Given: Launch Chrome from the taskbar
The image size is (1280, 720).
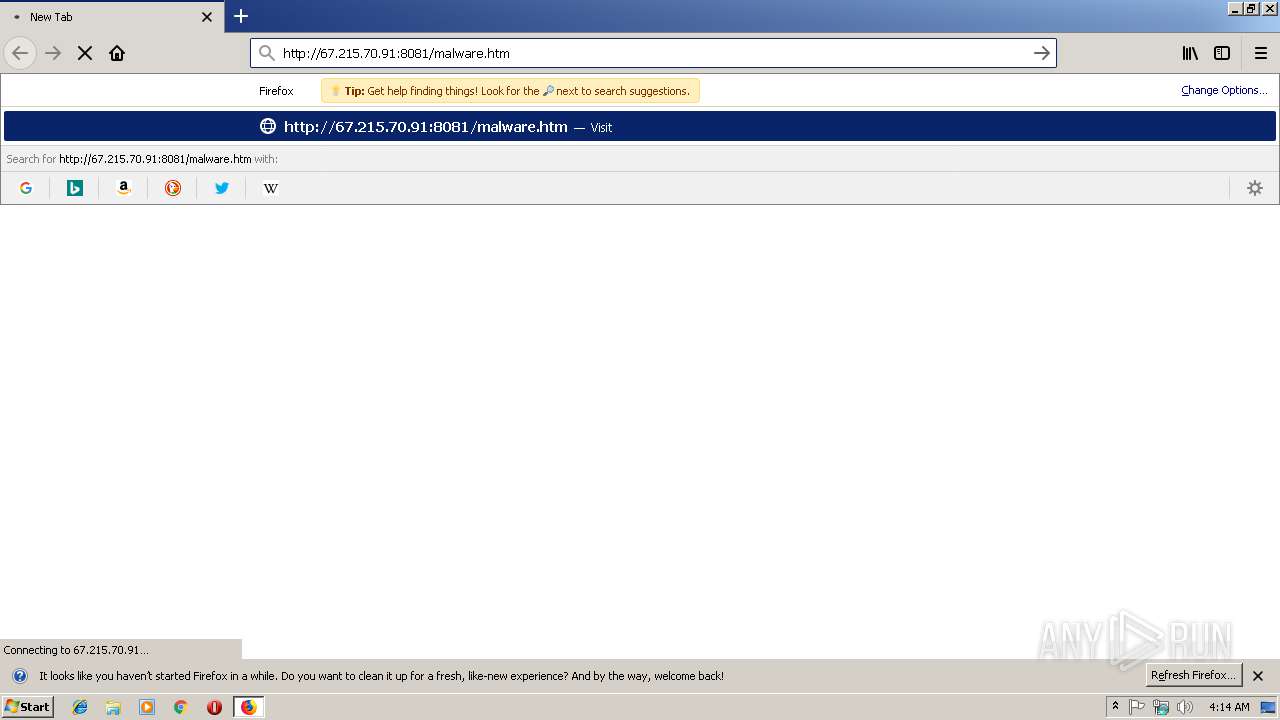Looking at the screenshot, I should (180, 707).
